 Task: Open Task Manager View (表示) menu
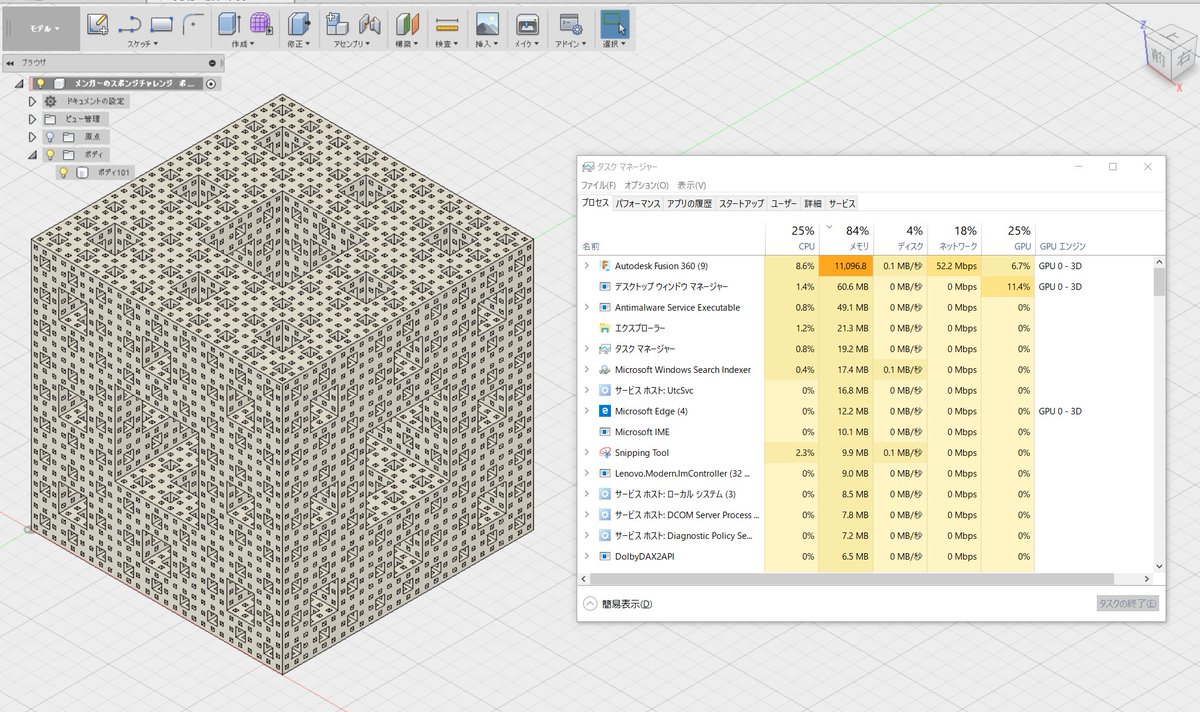click(691, 185)
